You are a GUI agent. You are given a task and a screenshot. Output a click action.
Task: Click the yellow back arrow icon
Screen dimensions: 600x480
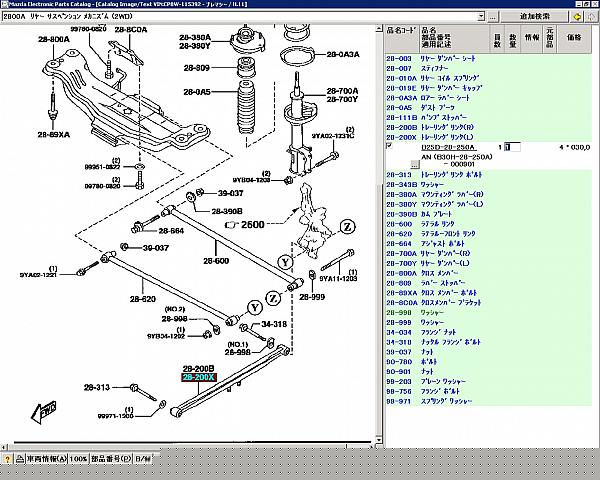point(577,16)
